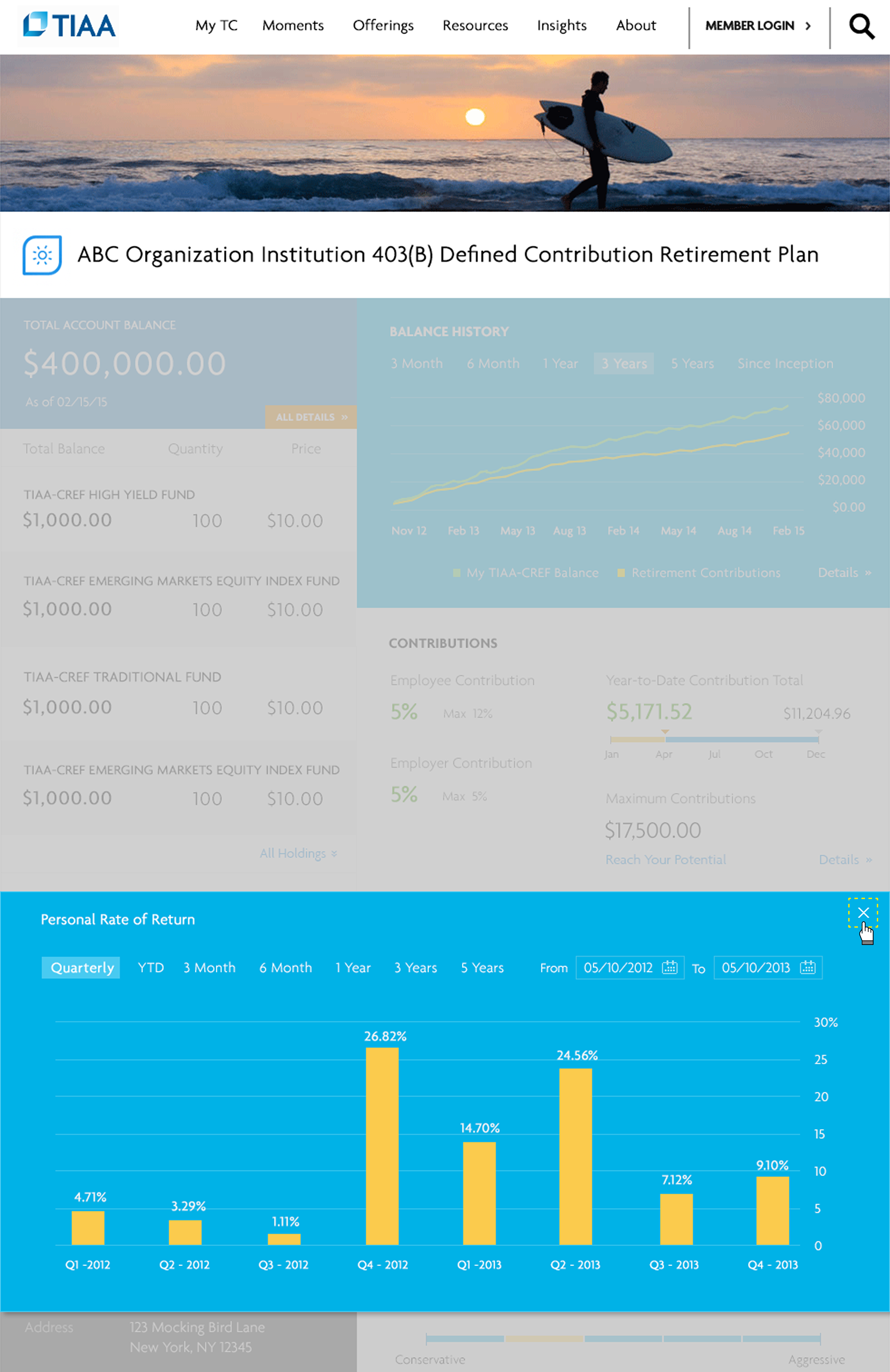Open the Contributions Details link
The width and height of the screenshot is (890, 1372).
click(845, 860)
